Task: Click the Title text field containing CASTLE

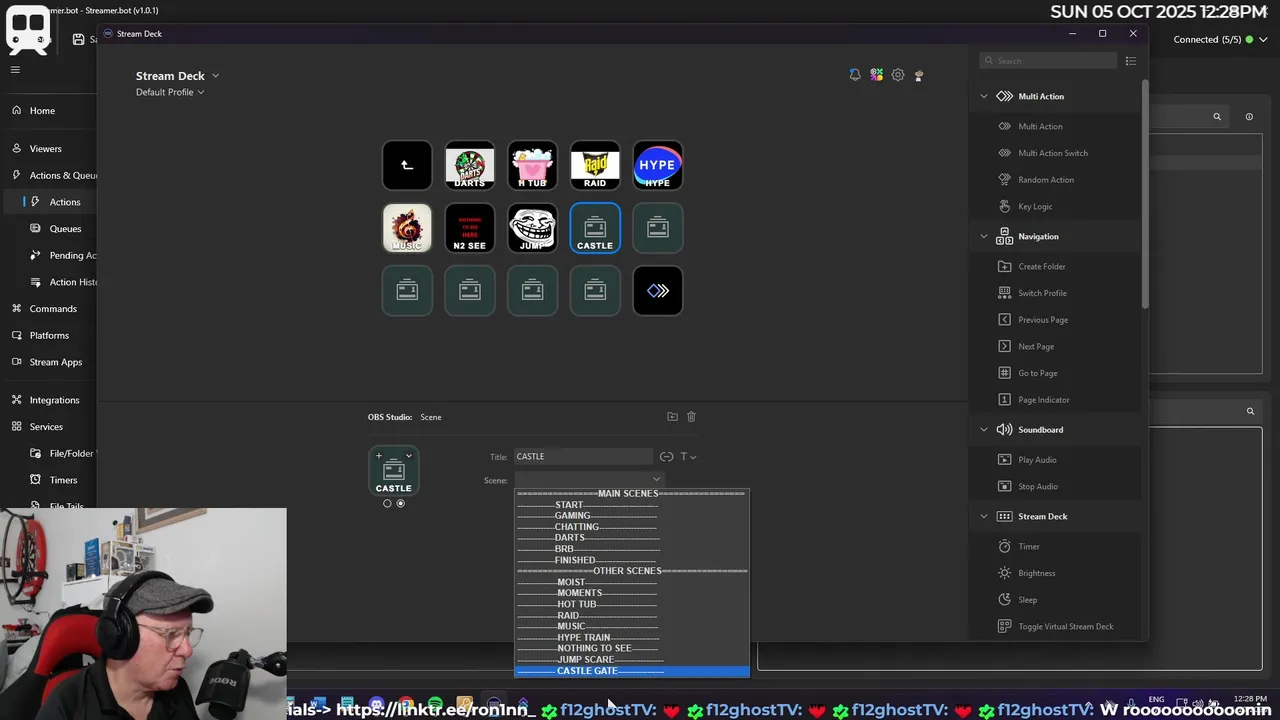Action: [x=584, y=457]
